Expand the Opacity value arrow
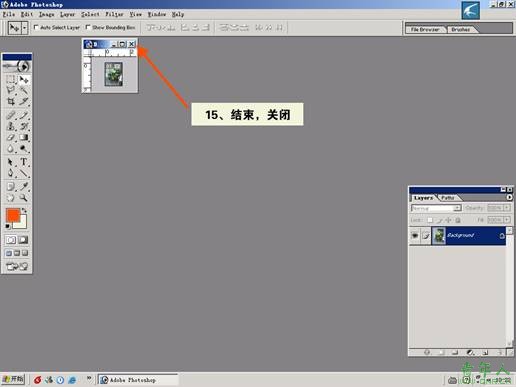This screenshot has width=516, height=387. pyautogui.click(x=507, y=208)
